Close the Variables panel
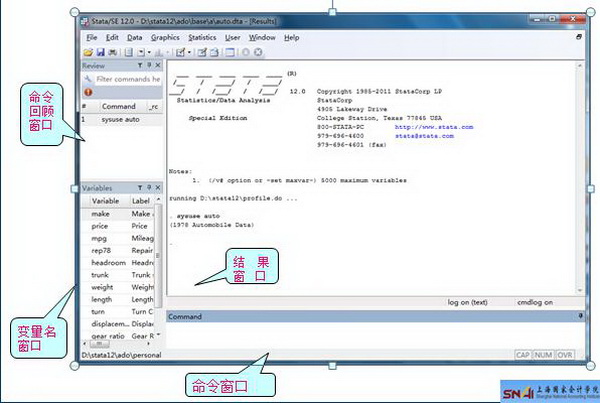This screenshot has height=403, width=600. (x=157, y=188)
